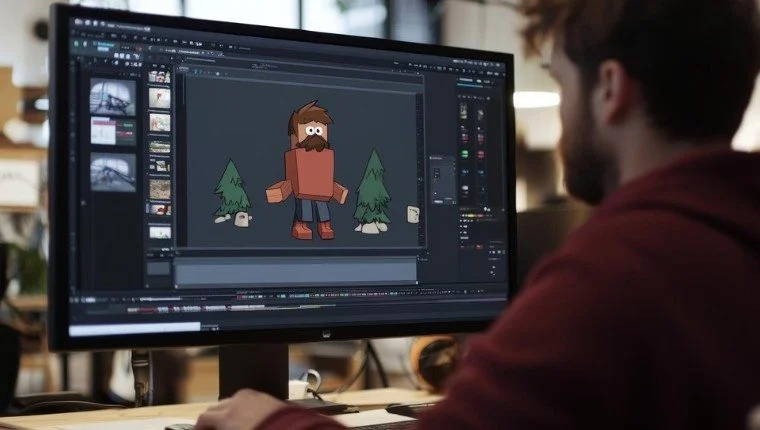
Task: Click the red round button beside the green one
Action: 481,155
